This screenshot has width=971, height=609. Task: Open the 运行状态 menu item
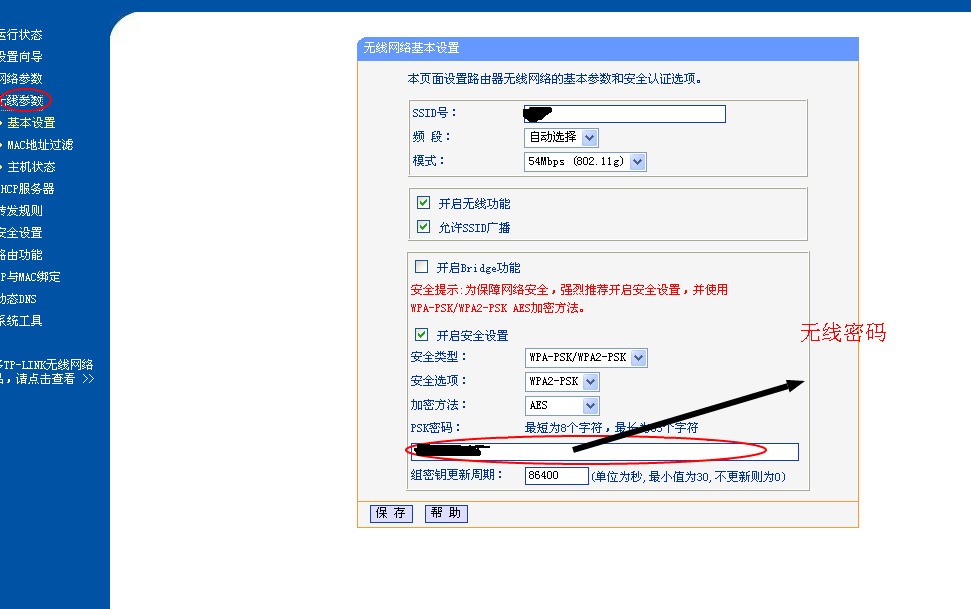(25, 33)
